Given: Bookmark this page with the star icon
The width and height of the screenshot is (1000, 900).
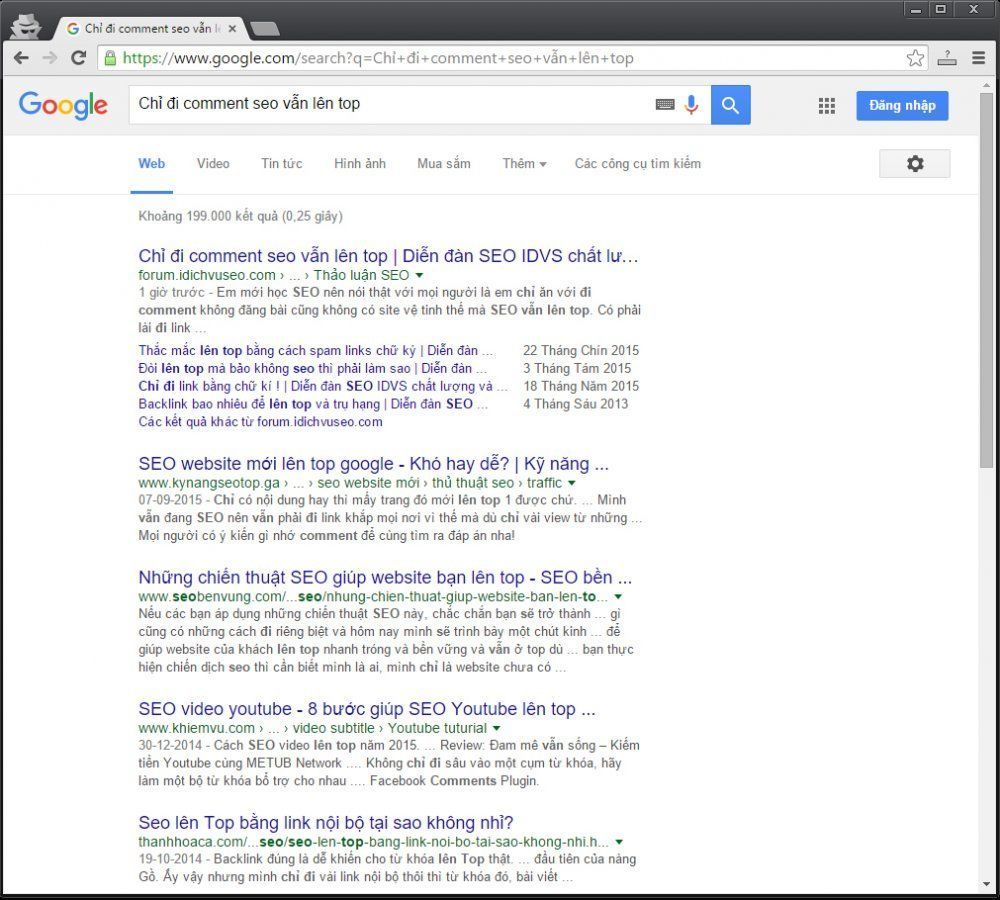Looking at the screenshot, I should tap(915, 58).
